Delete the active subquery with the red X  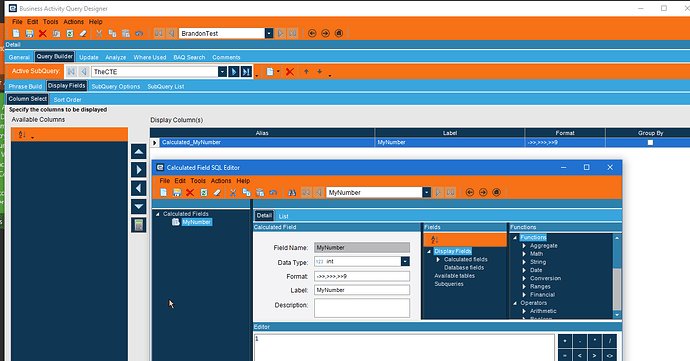click(x=290, y=72)
